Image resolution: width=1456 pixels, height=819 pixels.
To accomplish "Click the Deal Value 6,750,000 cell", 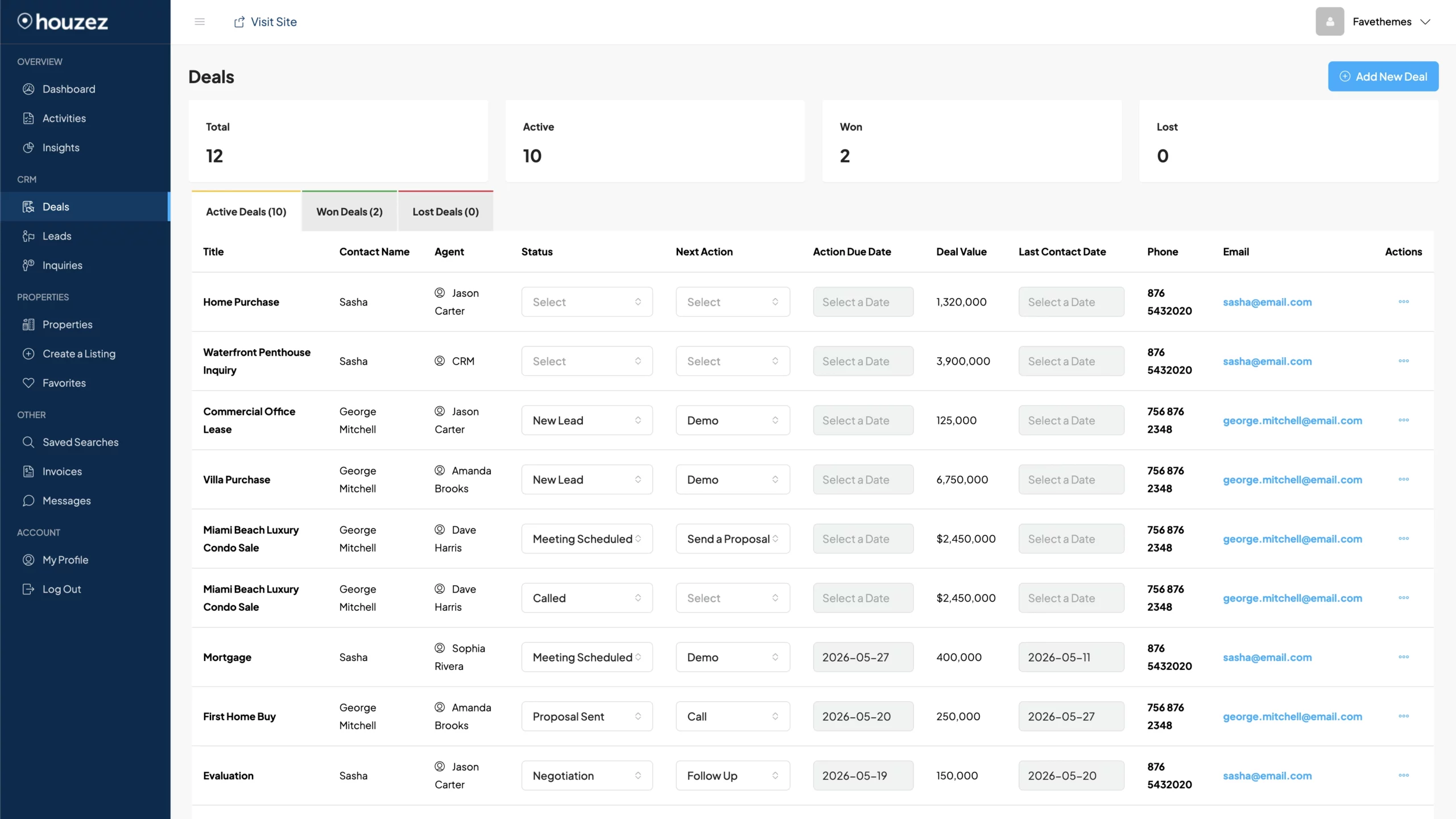I will pyautogui.click(x=962, y=479).
